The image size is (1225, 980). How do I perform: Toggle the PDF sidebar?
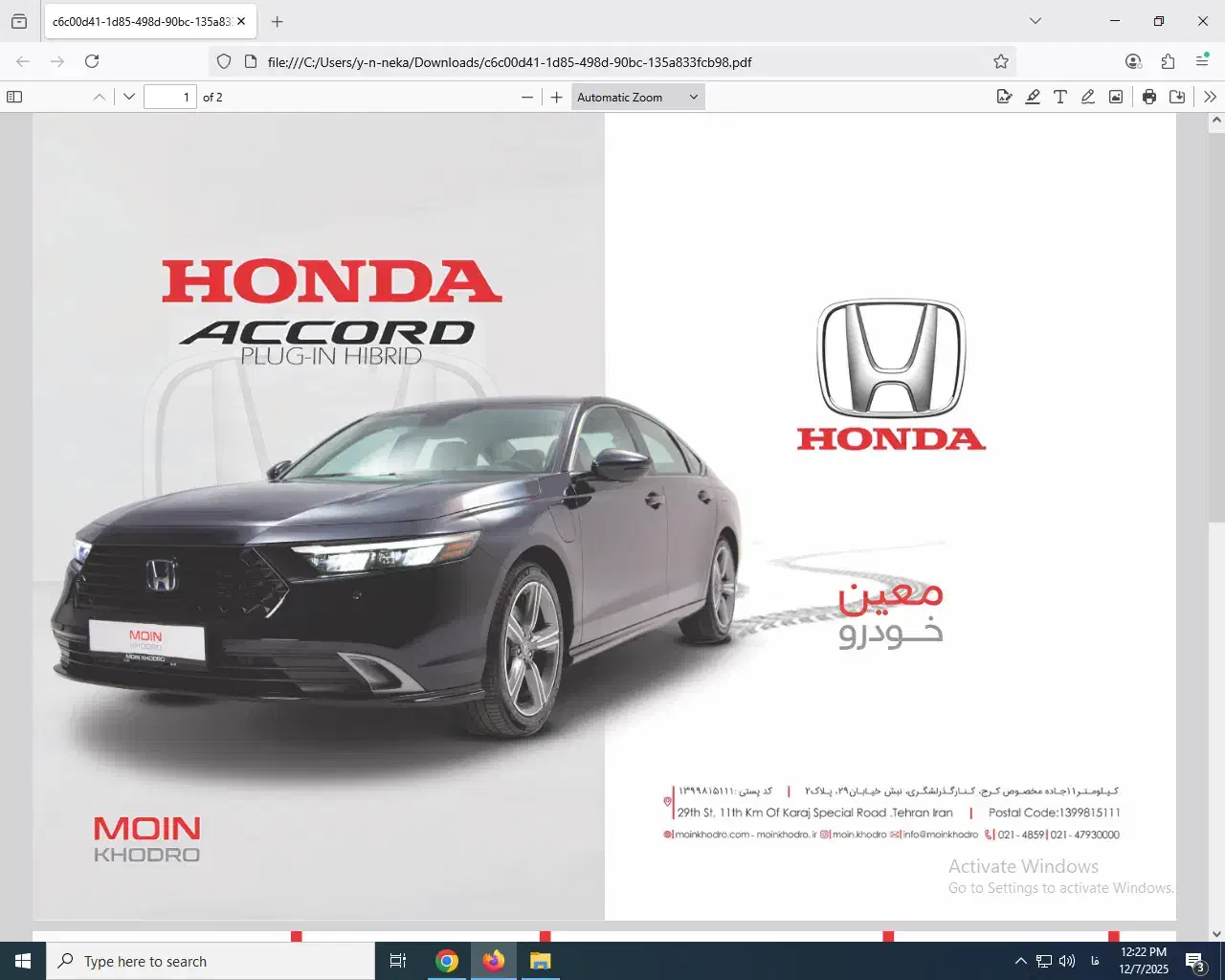pos(14,97)
